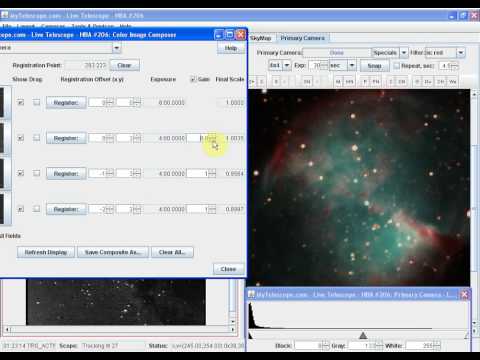Click the ZR toolbar button above the image
The image size is (480, 360).
click(402, 81)
